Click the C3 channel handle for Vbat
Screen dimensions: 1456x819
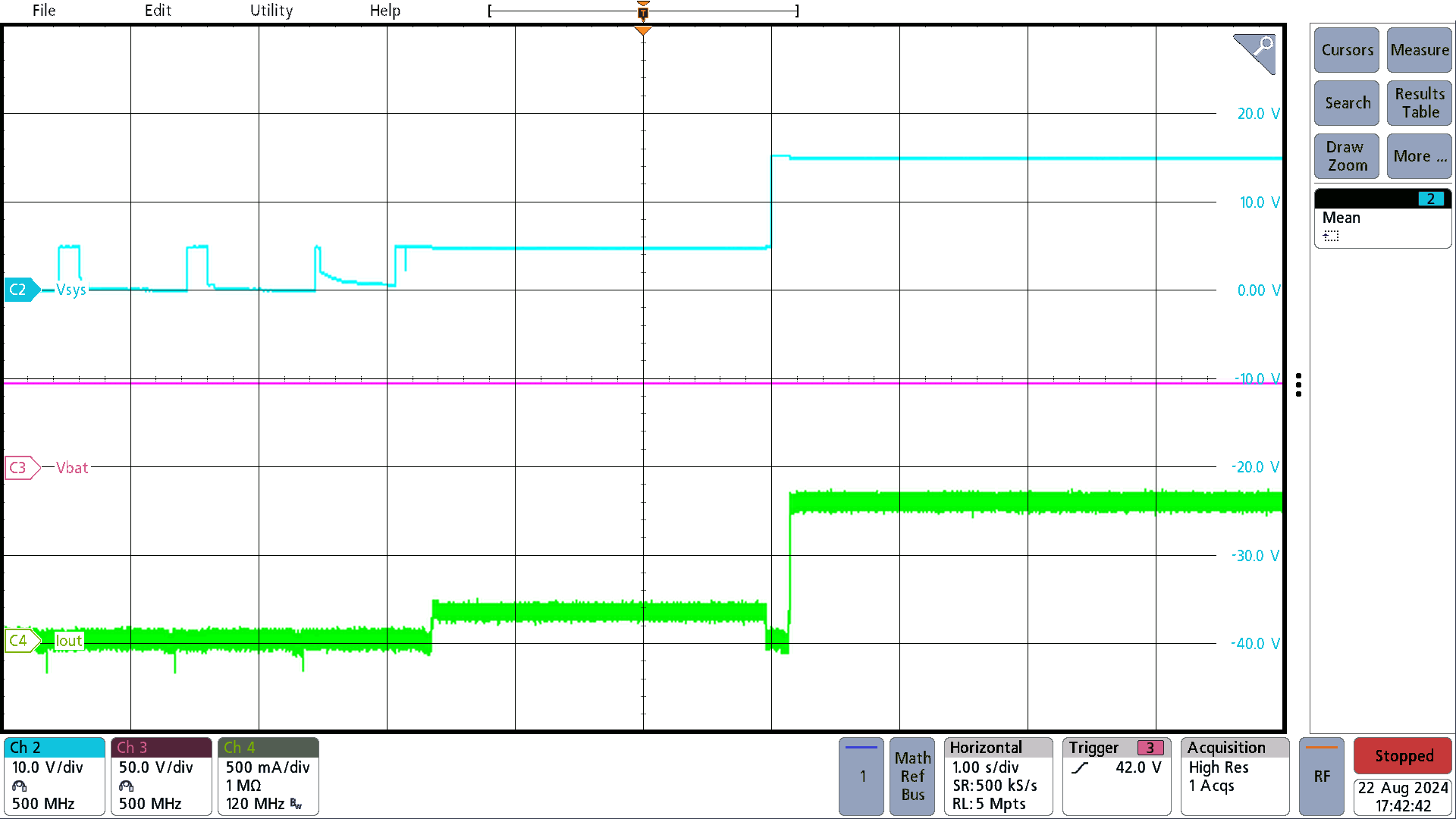21,468
